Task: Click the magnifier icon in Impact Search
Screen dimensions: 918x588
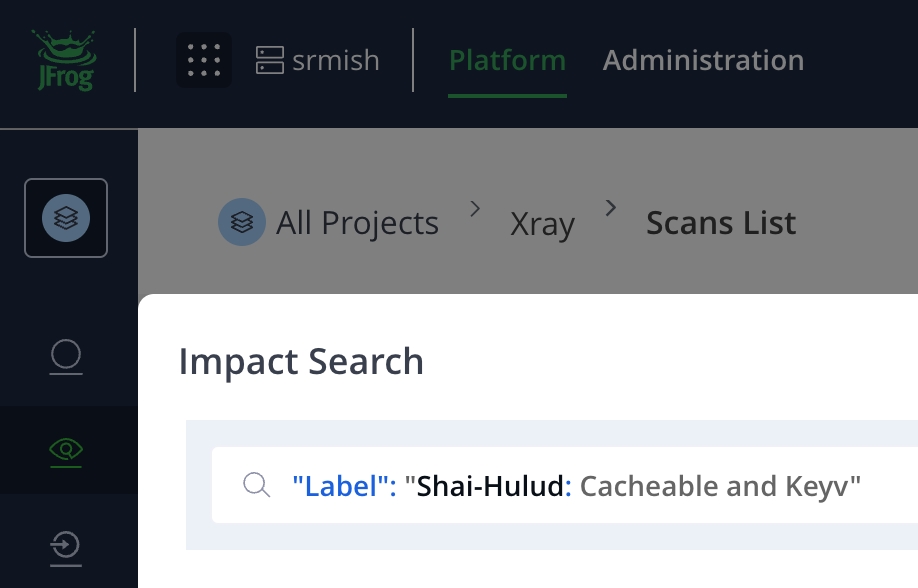Action: [256, 485]
